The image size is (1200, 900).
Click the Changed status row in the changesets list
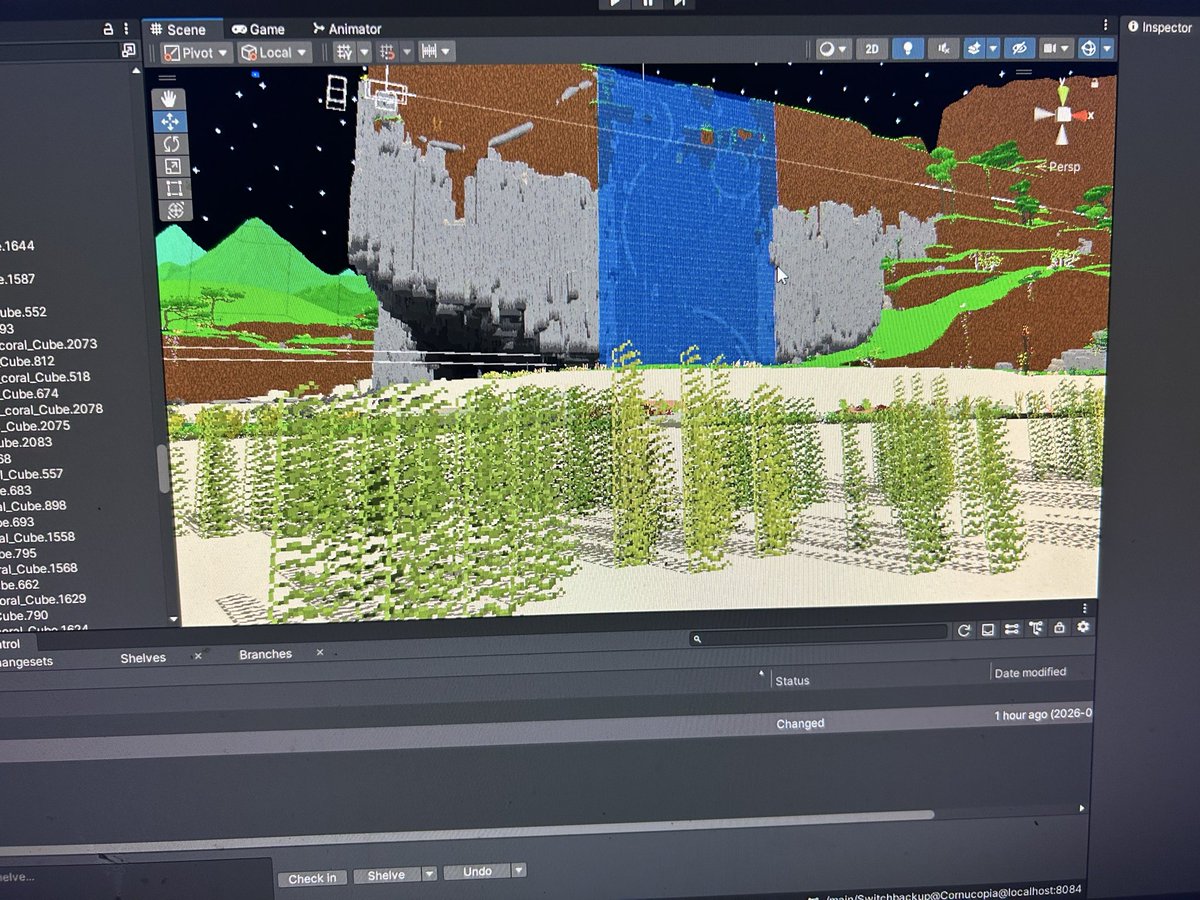(x=800, y=722)
